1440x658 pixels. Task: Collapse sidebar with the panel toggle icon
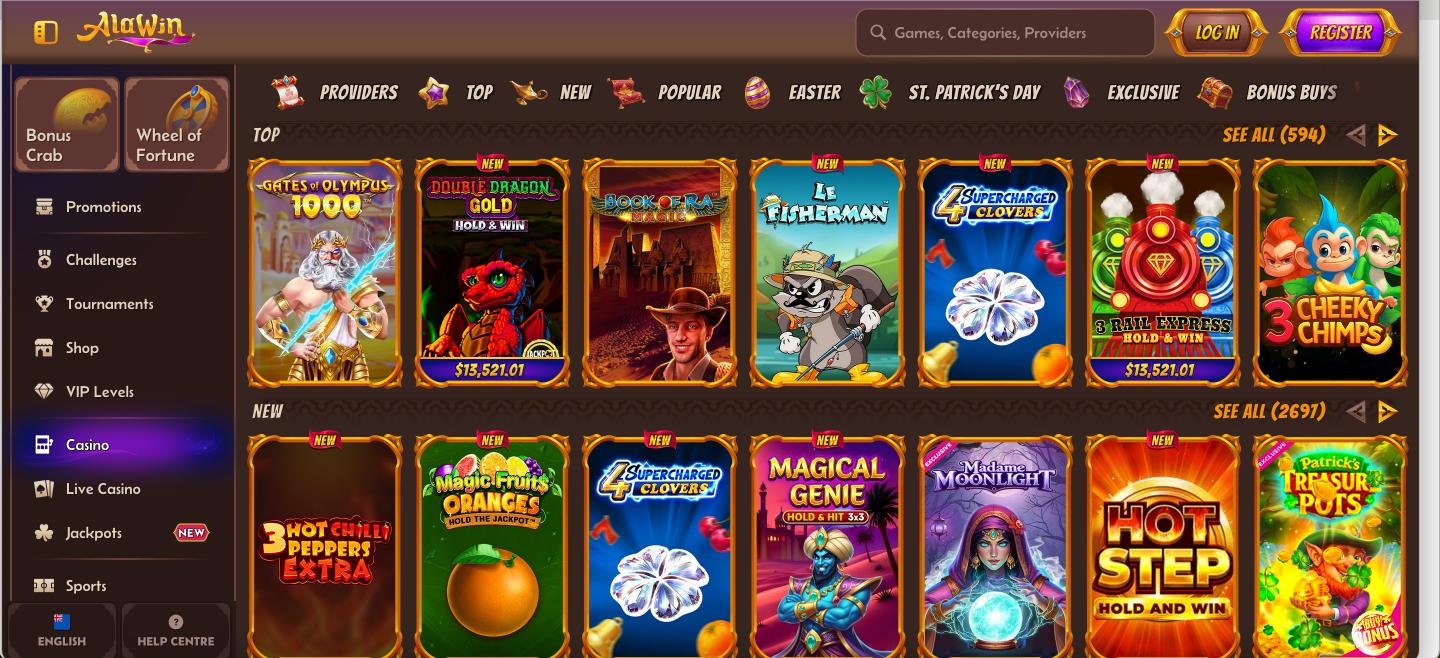click(46, 32)
